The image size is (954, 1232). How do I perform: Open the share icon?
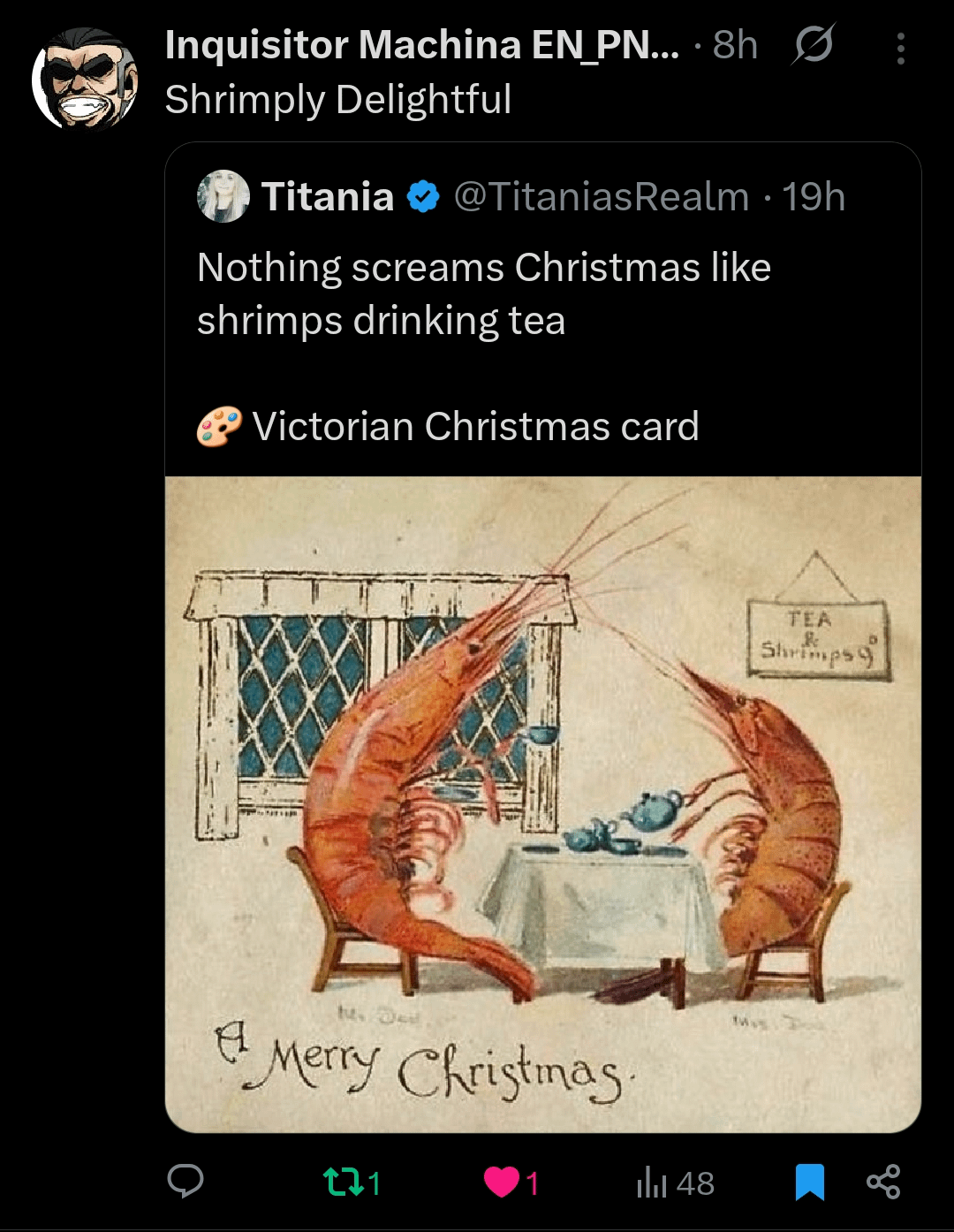(882, 1183)
